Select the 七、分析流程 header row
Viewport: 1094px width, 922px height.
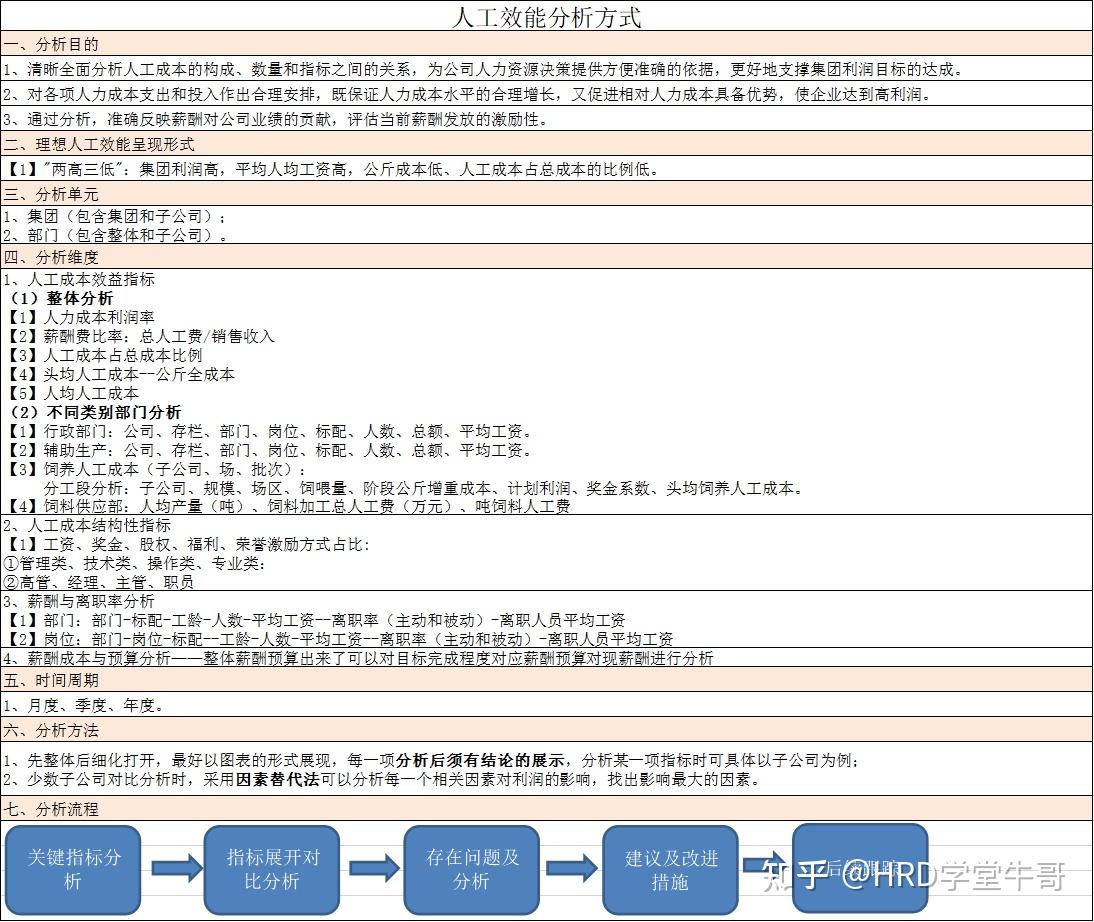pyautogui.click(x=546, y=809)
